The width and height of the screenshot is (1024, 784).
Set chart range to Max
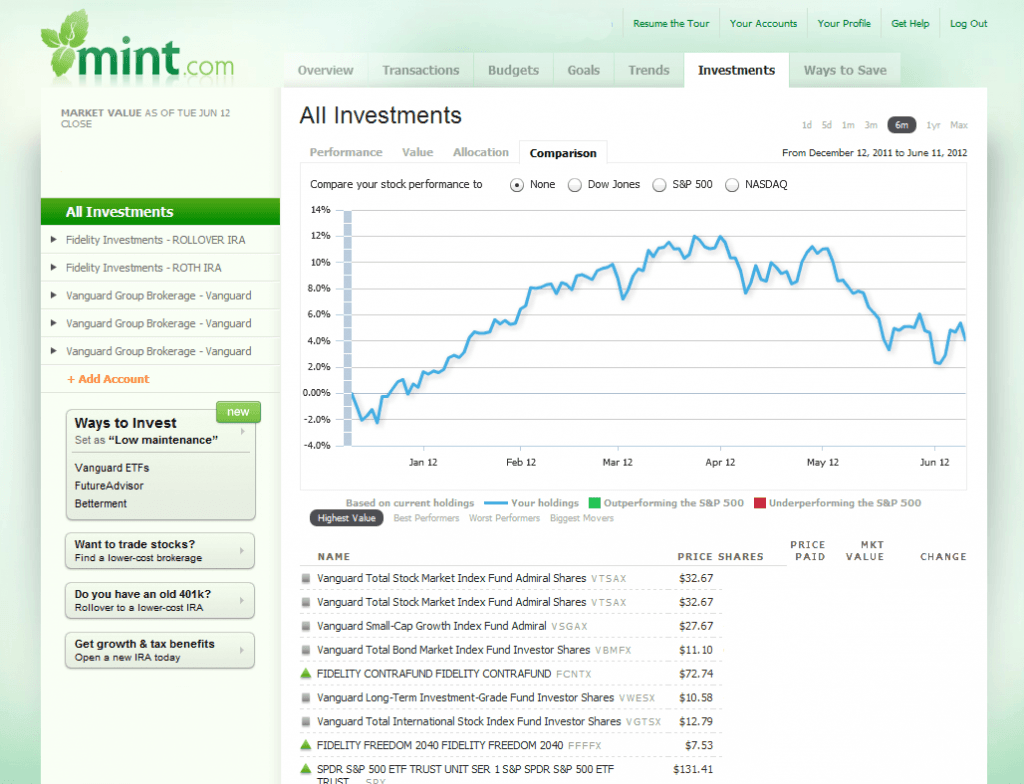point(959,125)
